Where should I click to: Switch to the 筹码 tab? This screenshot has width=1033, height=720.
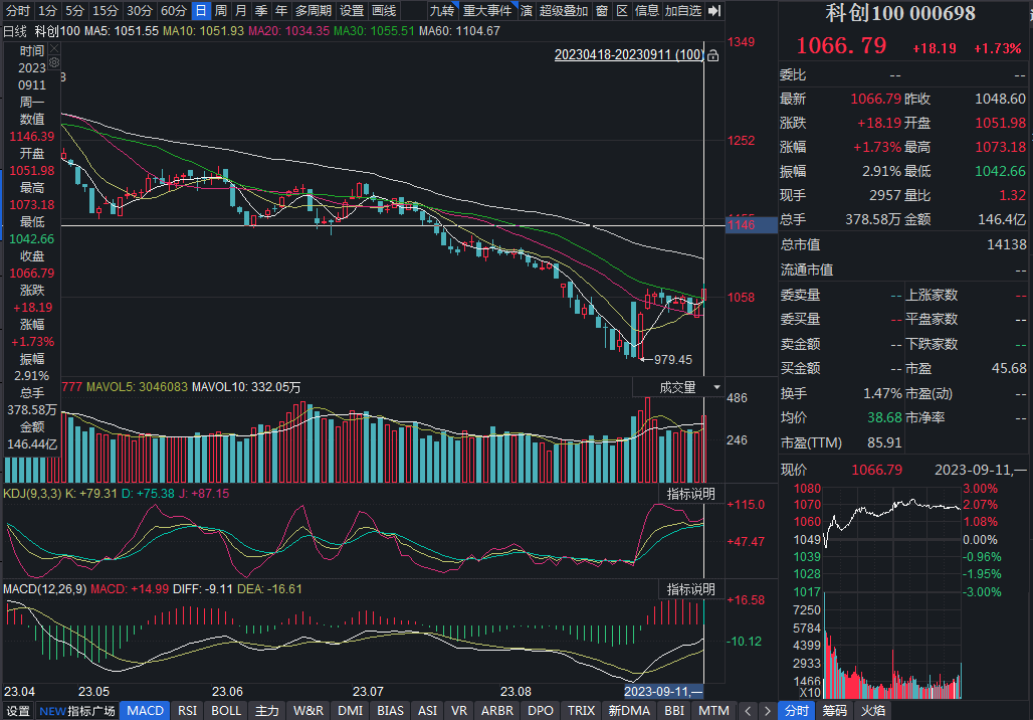click(x=835, y=710)
